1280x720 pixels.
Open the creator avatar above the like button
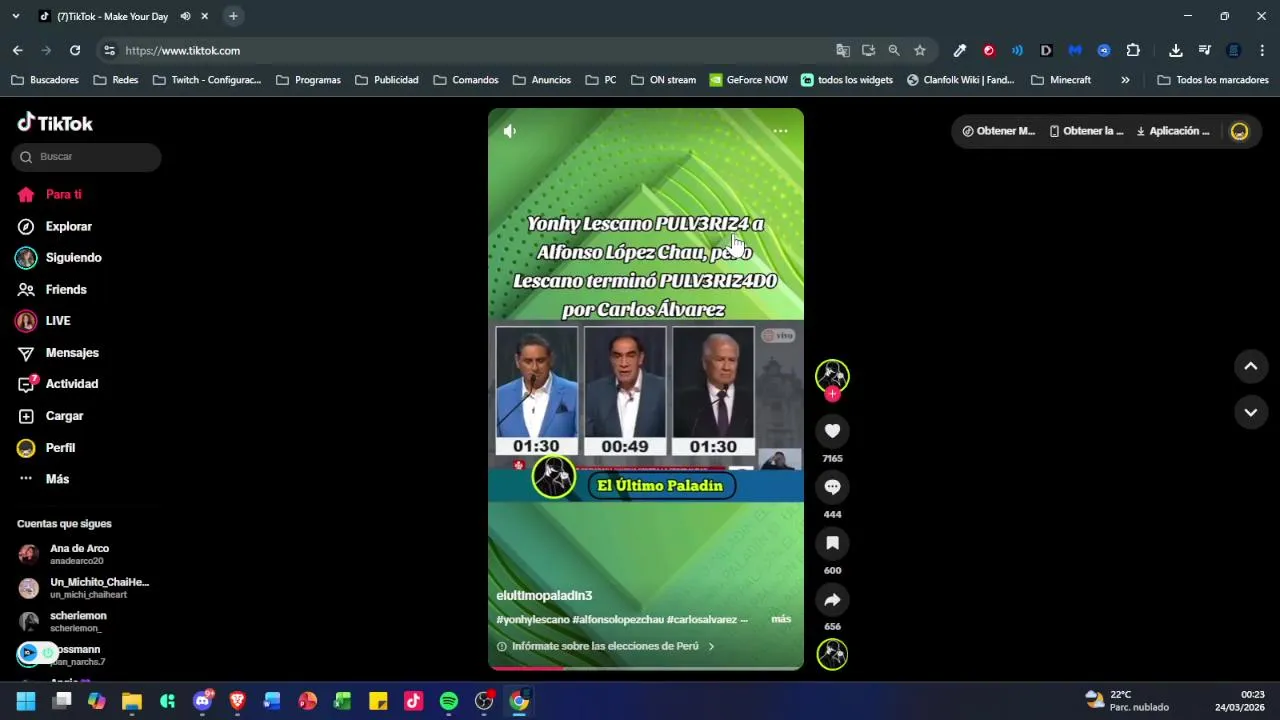(832, 375)
